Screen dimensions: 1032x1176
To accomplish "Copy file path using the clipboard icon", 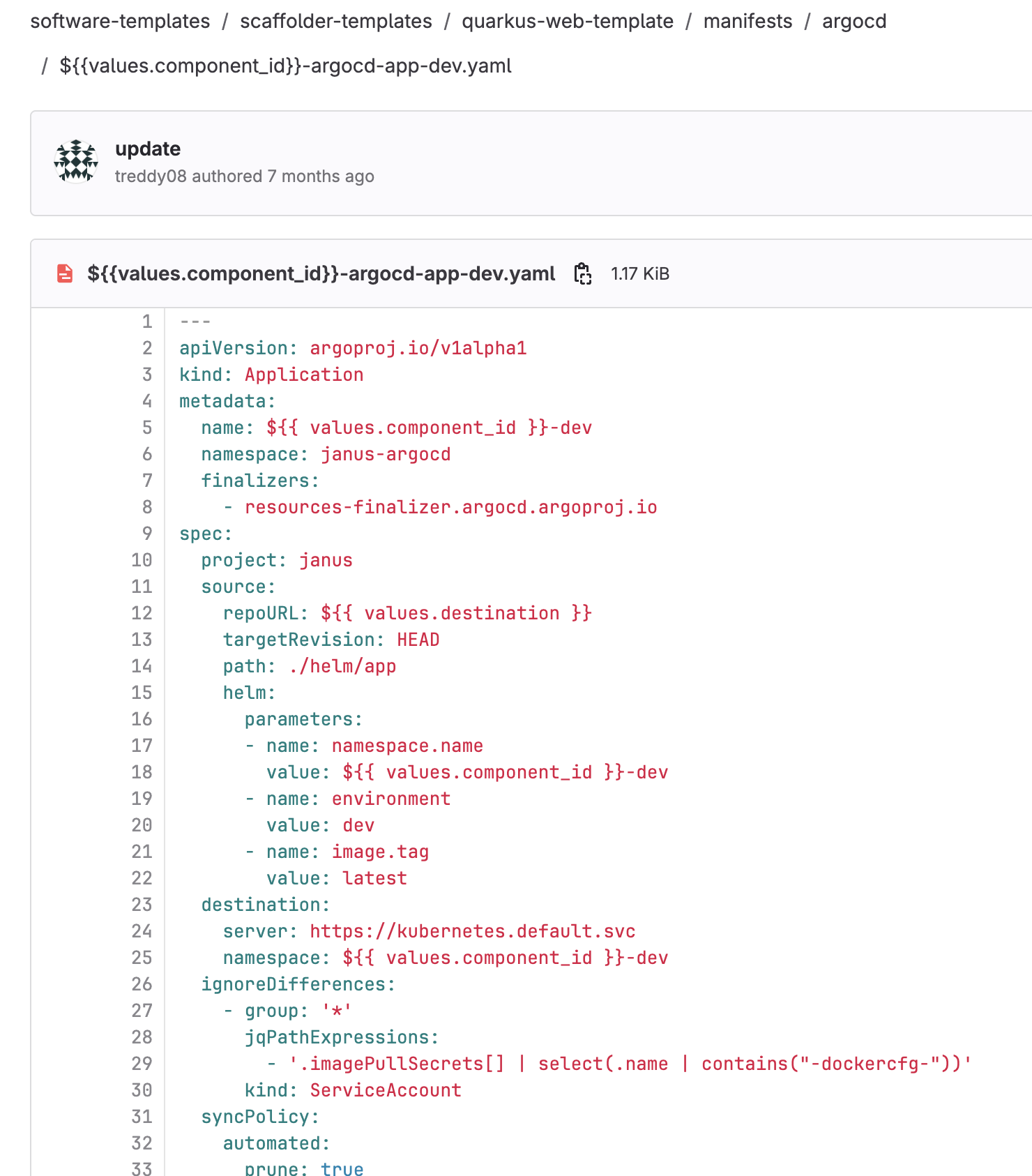I will coord(583,273).
